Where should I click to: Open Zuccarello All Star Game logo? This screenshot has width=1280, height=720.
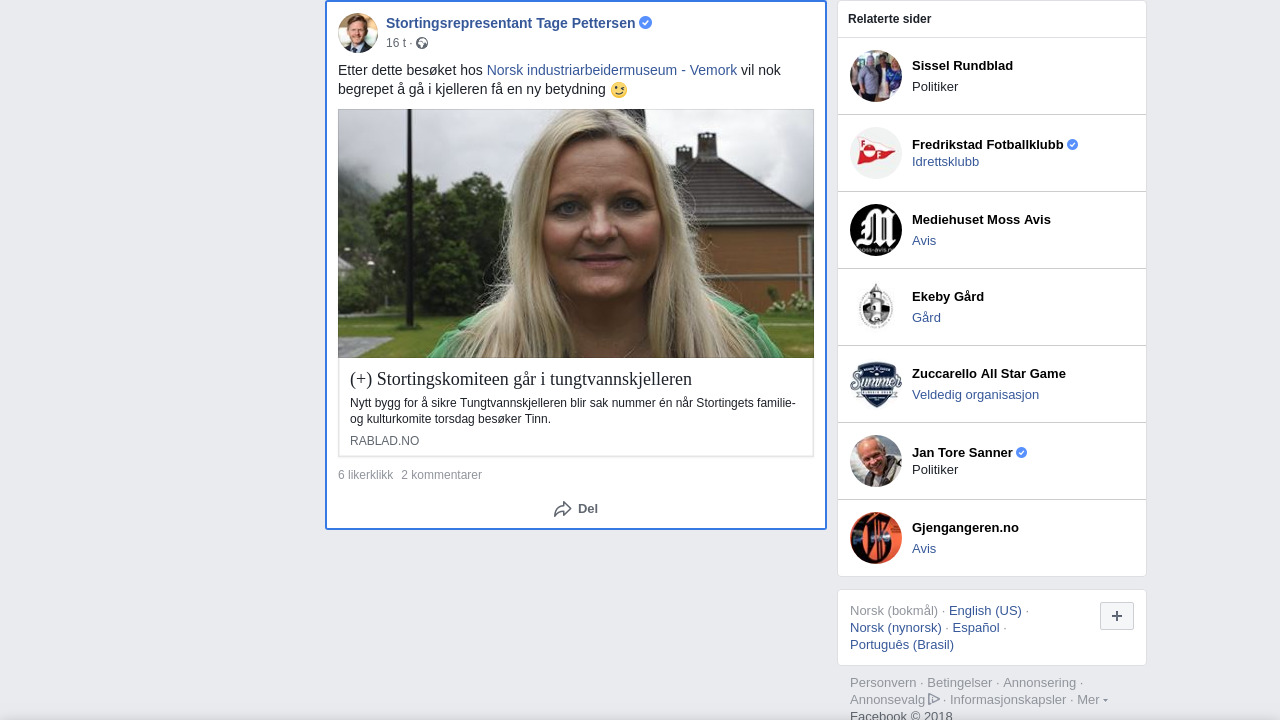click(875, 384)
